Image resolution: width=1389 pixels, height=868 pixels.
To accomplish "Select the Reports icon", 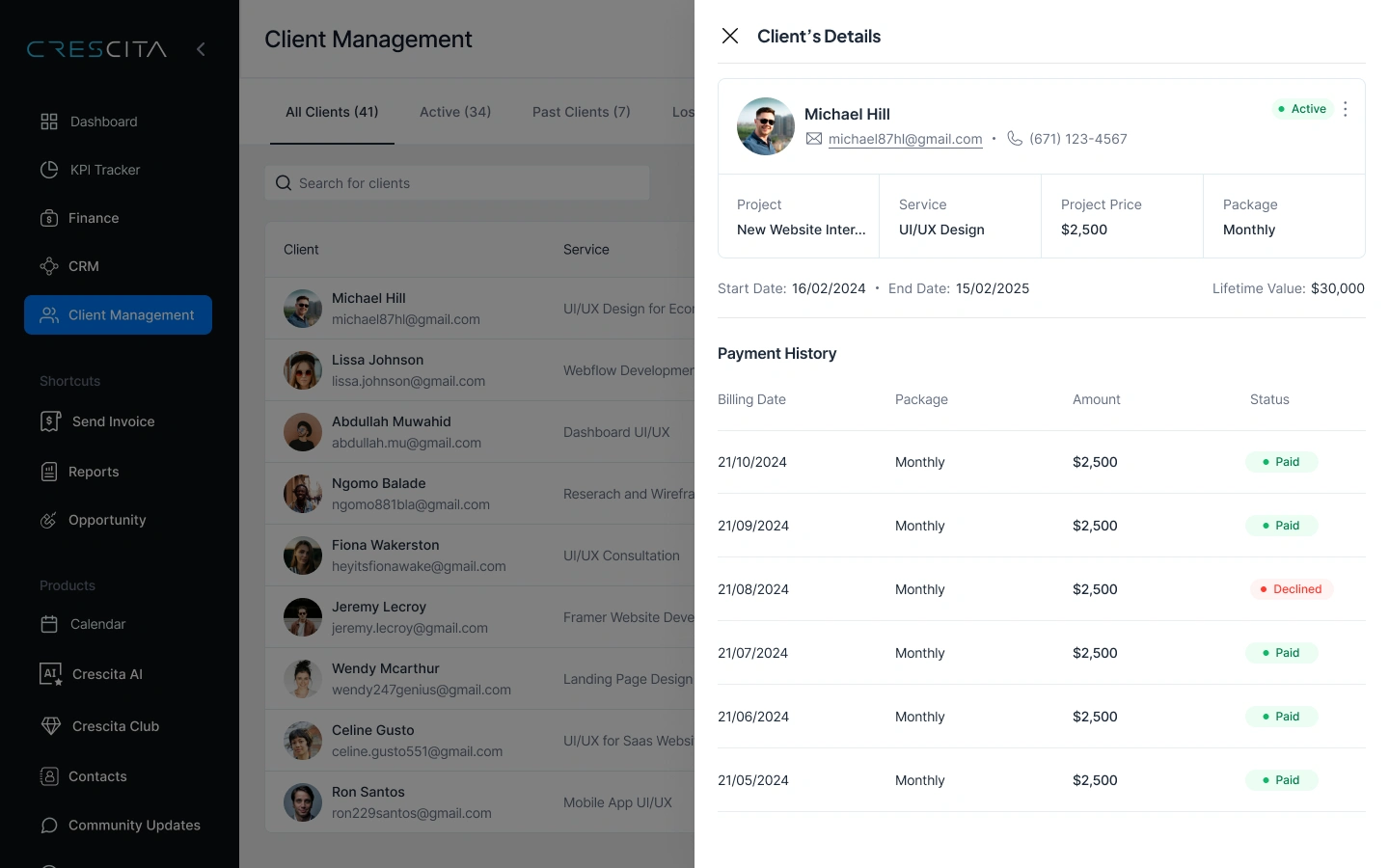I will [x=50, y=472].
